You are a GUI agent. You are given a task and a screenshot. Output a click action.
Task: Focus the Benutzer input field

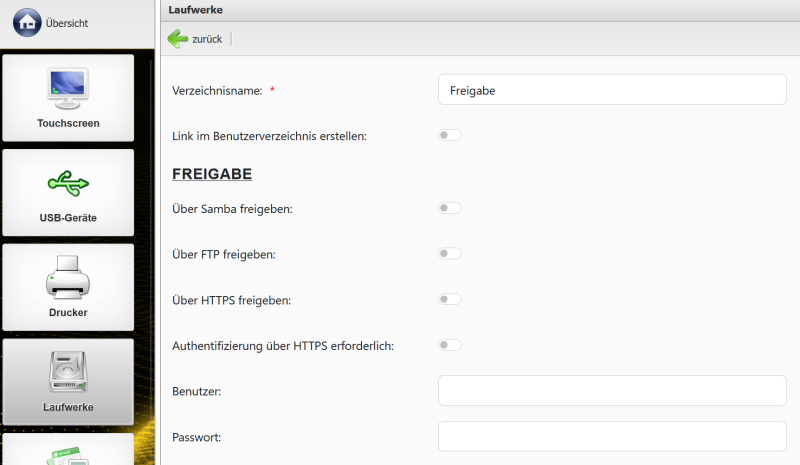(612, 391)
